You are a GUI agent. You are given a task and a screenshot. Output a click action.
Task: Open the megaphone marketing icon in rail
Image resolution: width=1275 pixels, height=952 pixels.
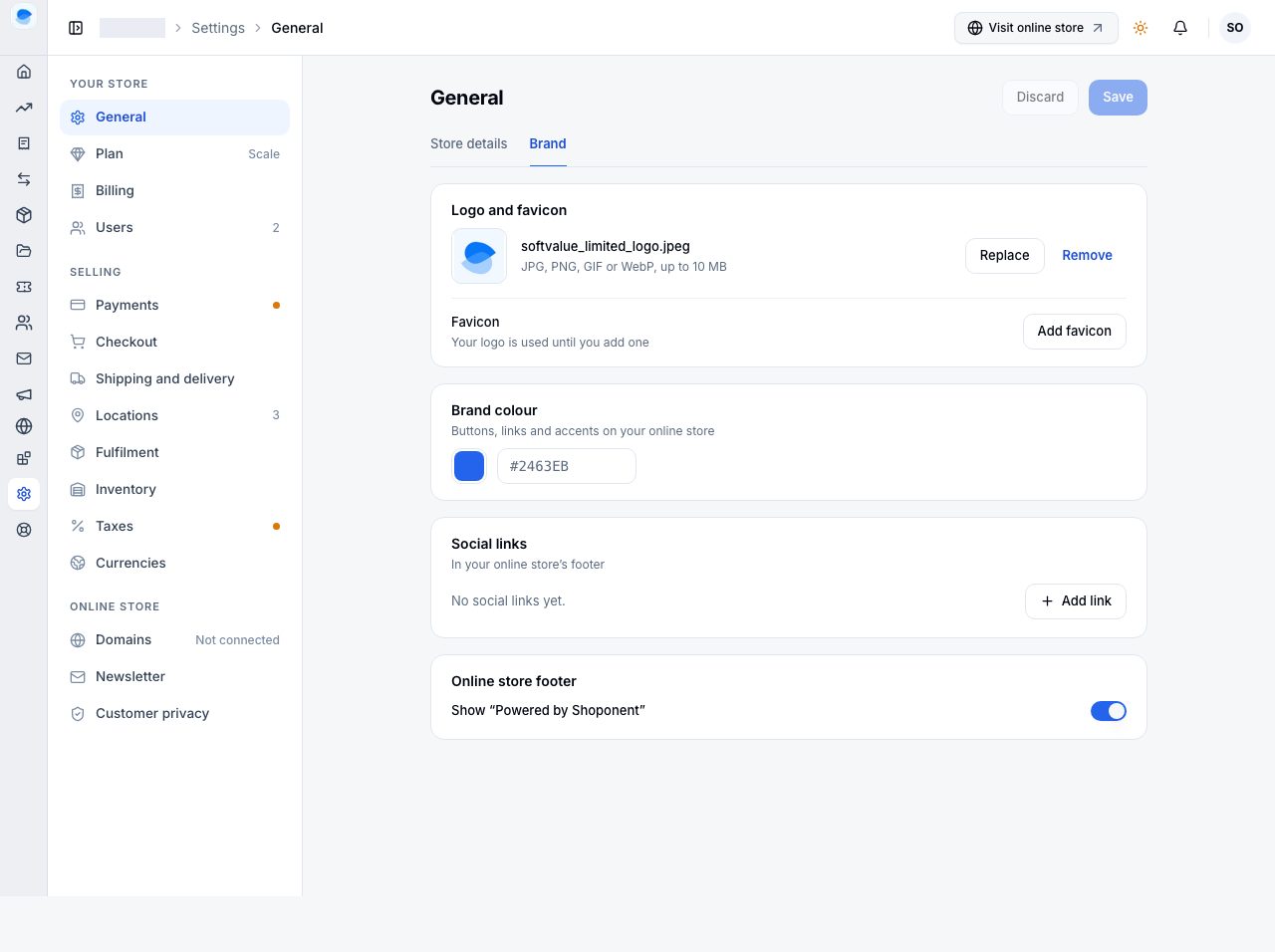click(x=24, y=394)
